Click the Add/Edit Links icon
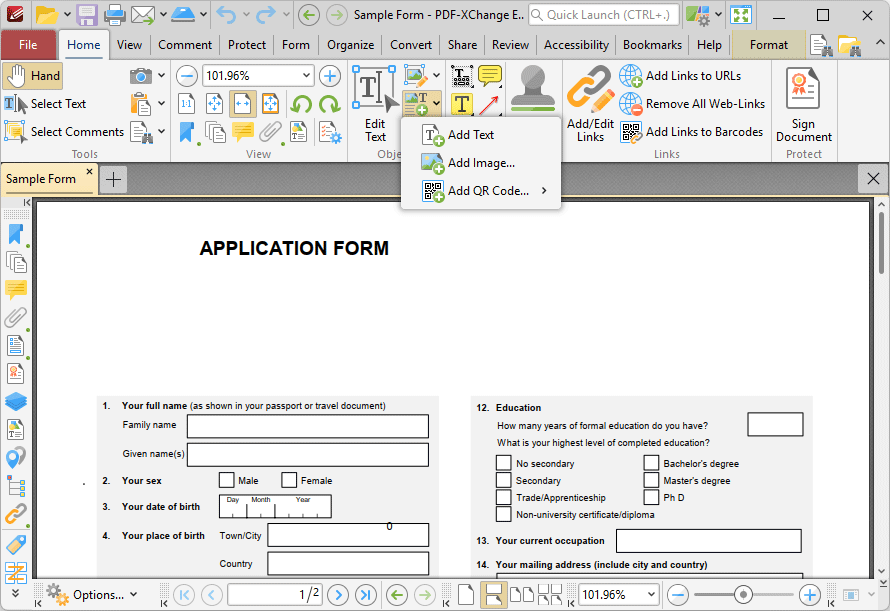Screen dimensions: 890x611 point(590,88)
